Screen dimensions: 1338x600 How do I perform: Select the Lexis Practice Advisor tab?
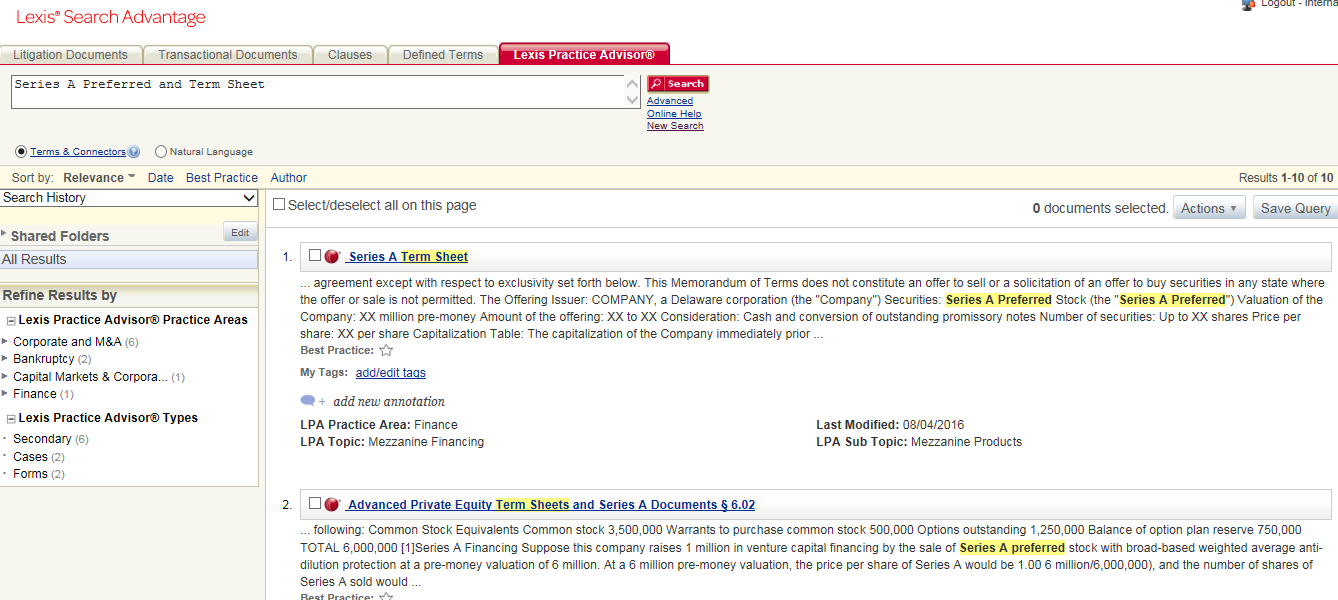(584, 55)
